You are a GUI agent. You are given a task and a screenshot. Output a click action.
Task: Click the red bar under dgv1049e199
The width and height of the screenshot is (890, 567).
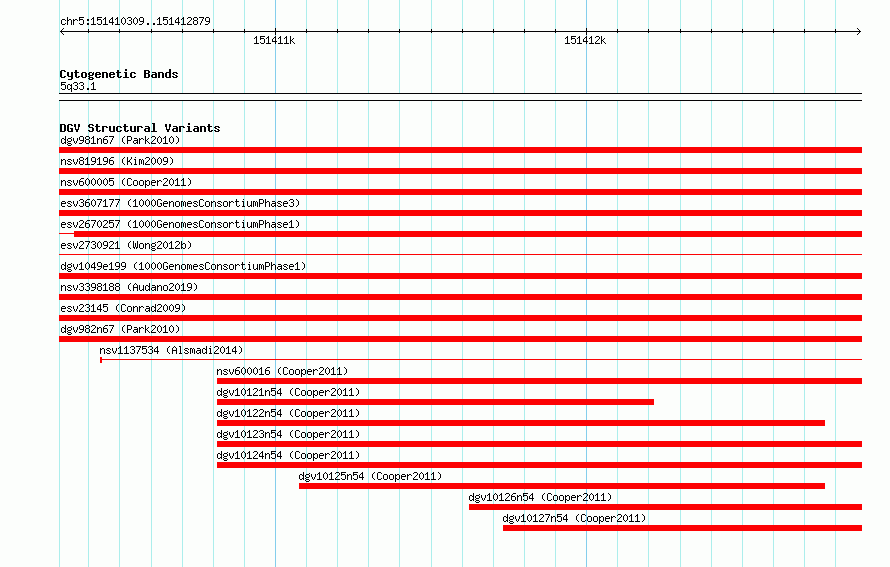(460, 276)
